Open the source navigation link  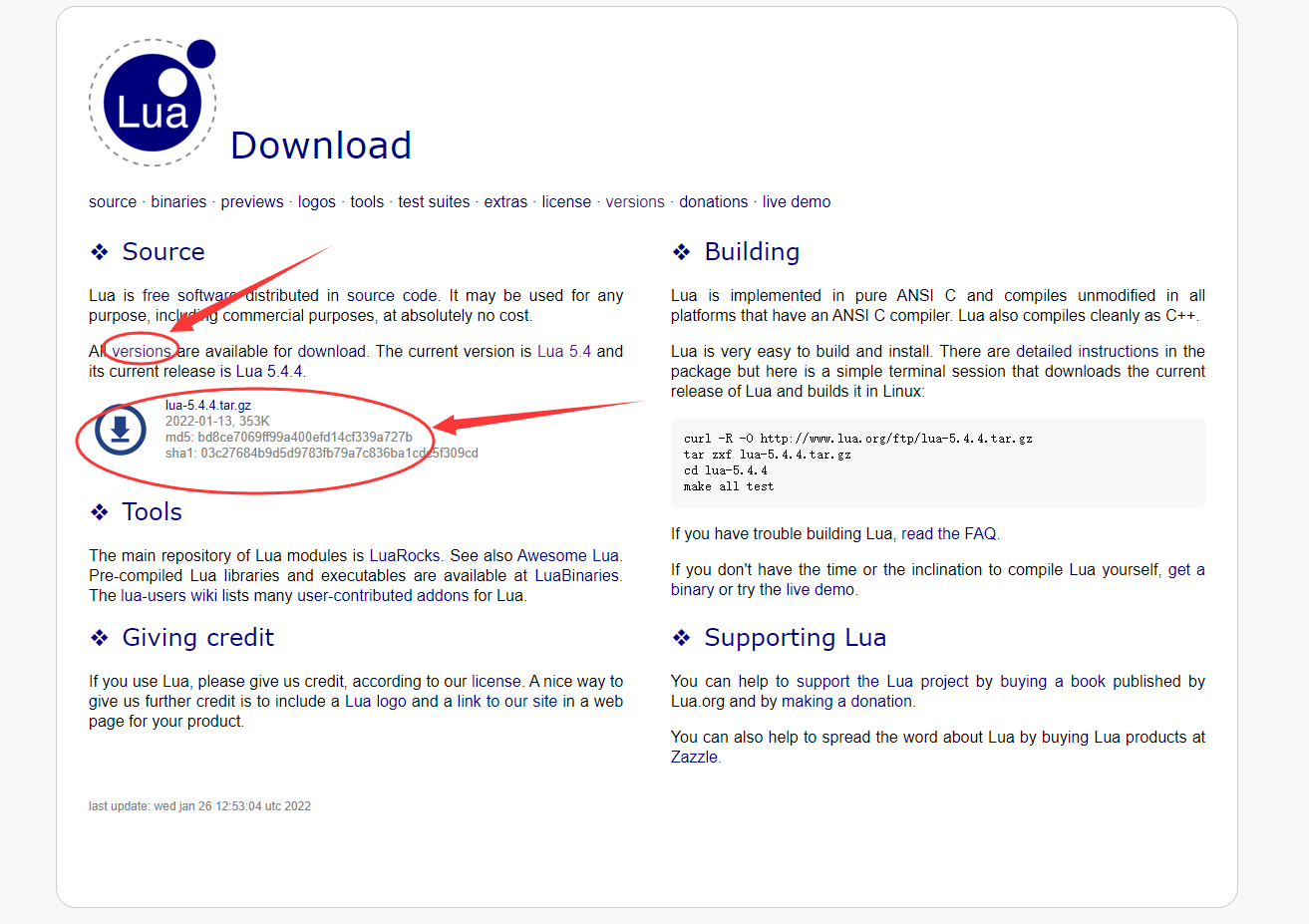(x=113, y=201)
